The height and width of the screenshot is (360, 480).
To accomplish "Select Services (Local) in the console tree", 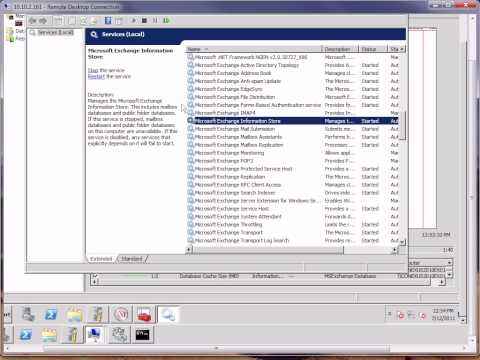I will point(55,32).
